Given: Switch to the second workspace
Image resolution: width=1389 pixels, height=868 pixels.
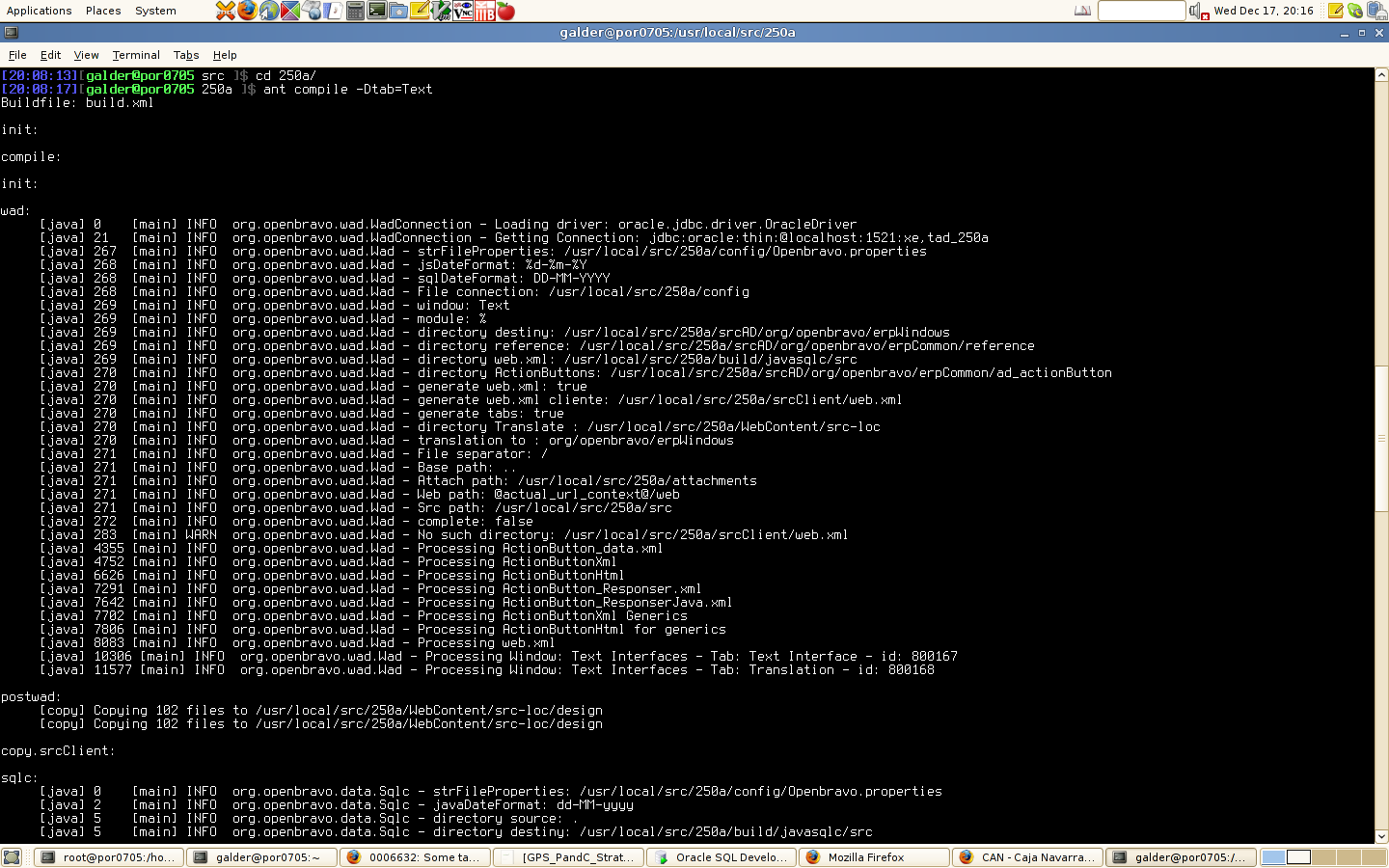Looking at the screenshot, I should click(x=1298, y=856).
